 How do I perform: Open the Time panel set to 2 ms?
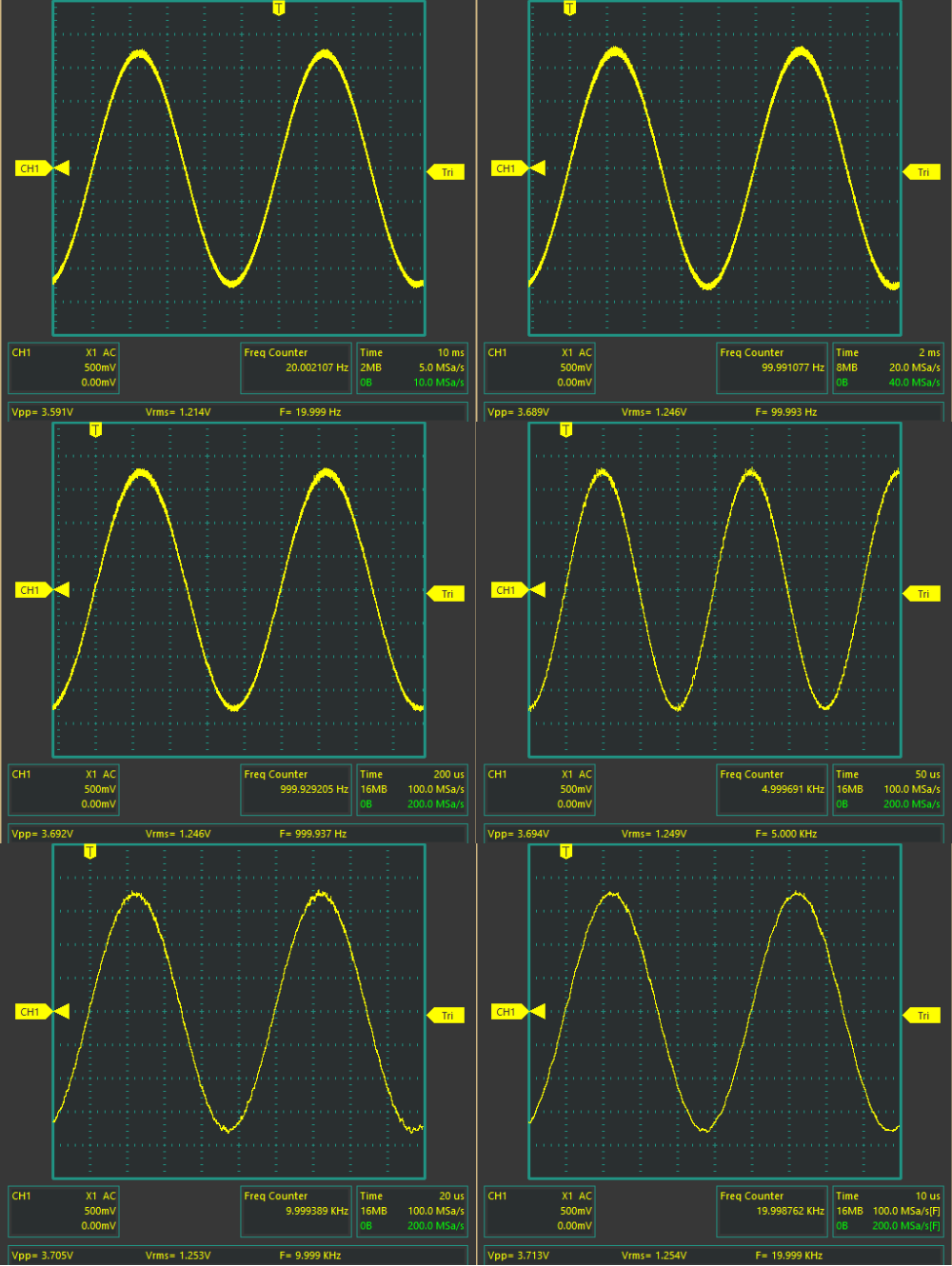pyautogui.click(x=887, y=367)
